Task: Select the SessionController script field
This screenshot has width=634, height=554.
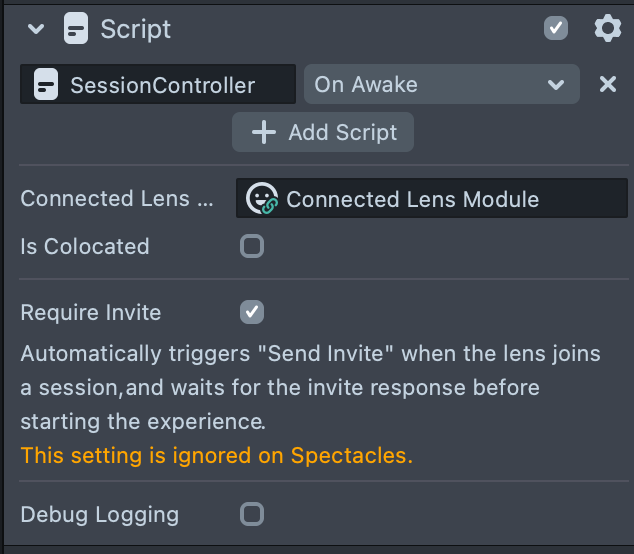Action: (x=160, y=85)
